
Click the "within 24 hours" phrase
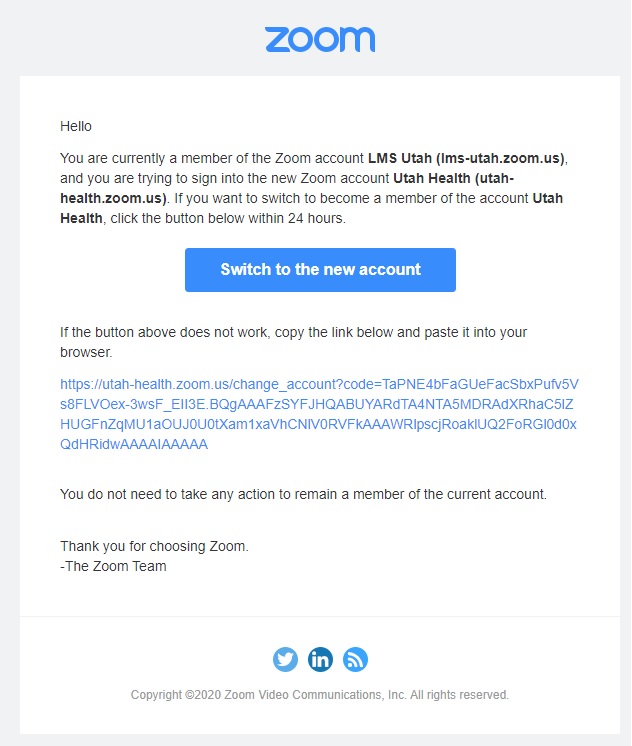pos(298,218)
